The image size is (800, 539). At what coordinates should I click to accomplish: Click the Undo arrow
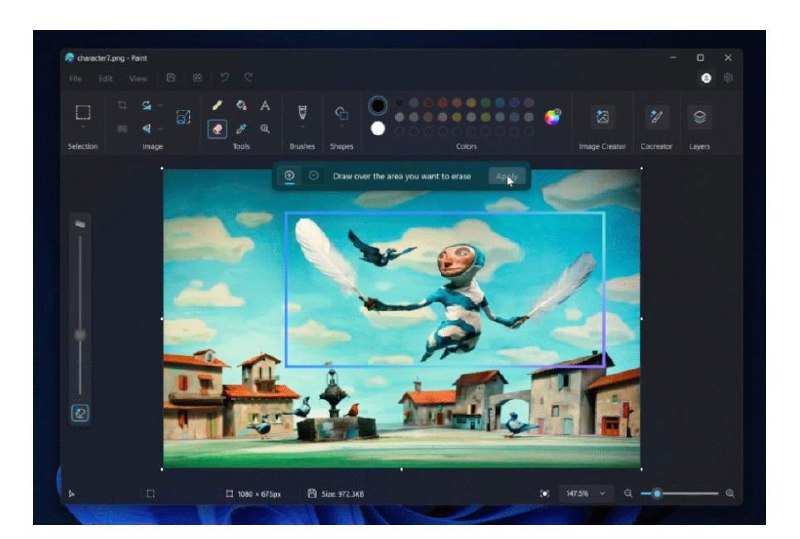[224, 78]
